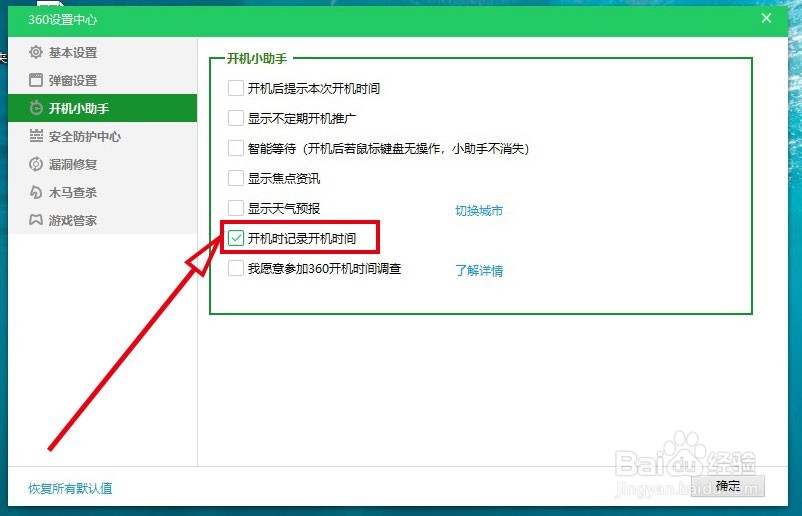Go to 安全防护中心 settings
The image size is (802, 516).
point(102,136)
